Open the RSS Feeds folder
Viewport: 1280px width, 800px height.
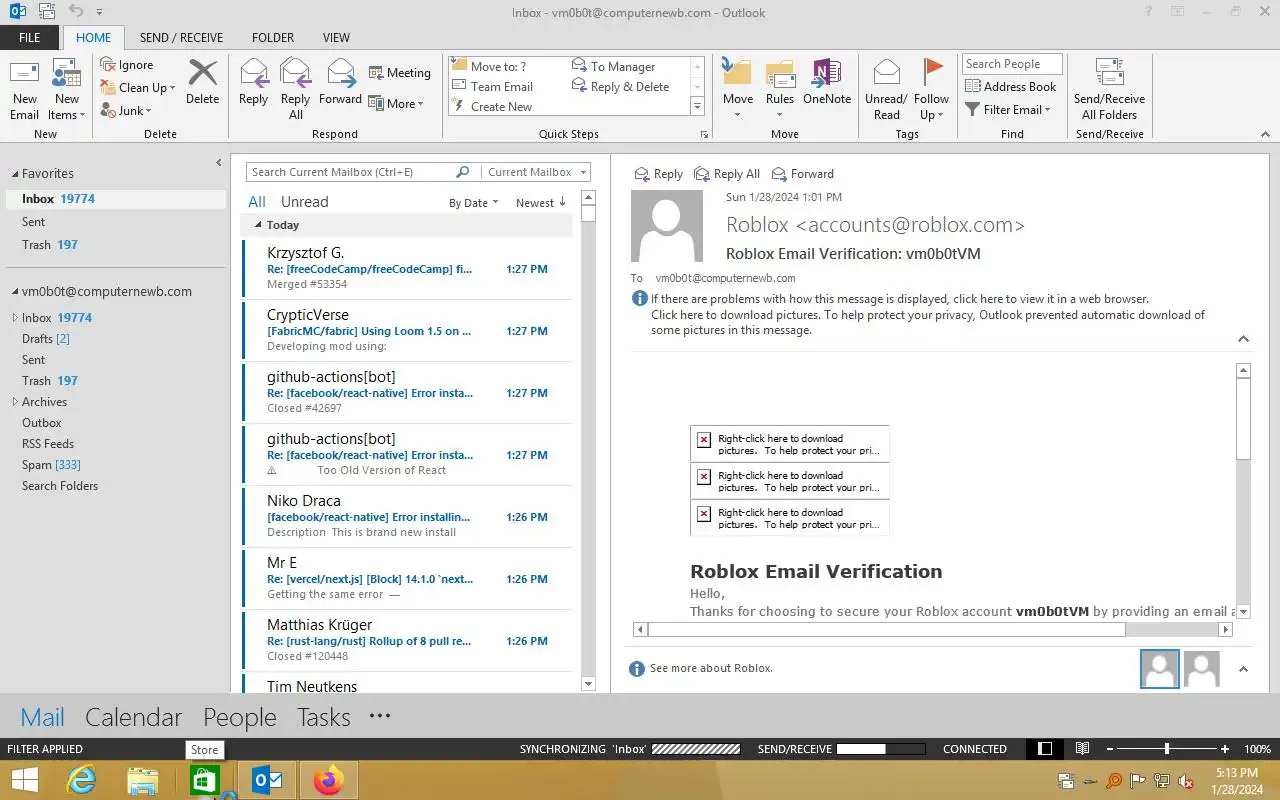tap(48, 444)
